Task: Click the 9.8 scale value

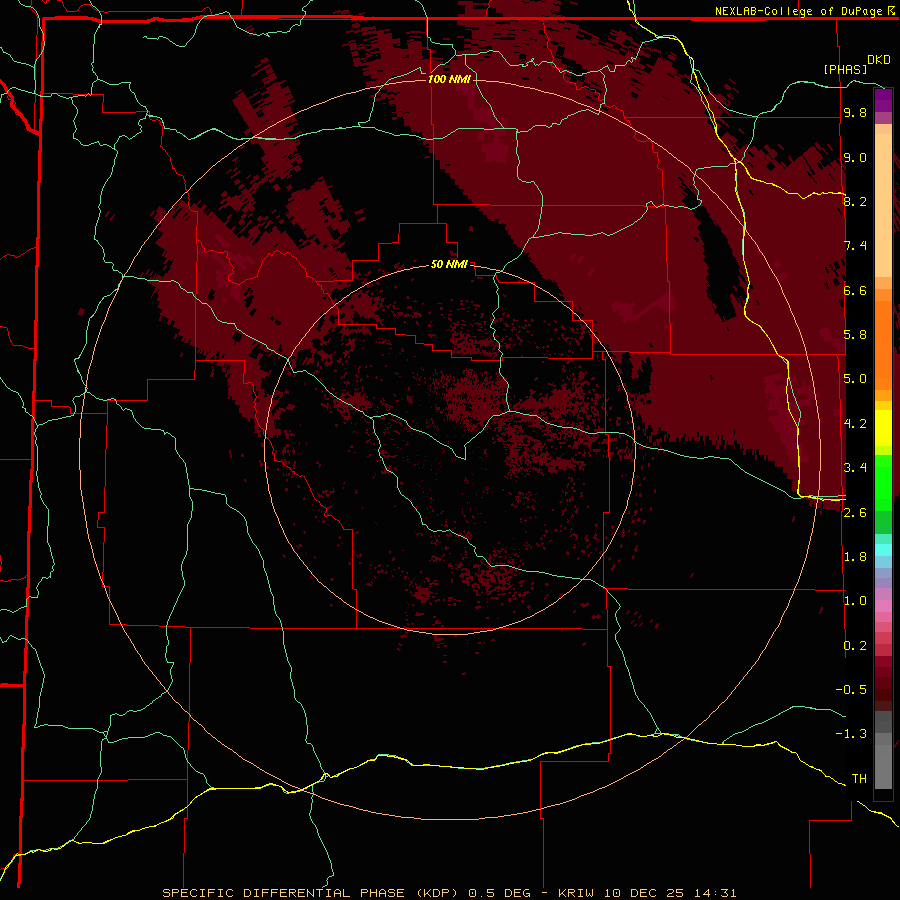Action: 855,112
